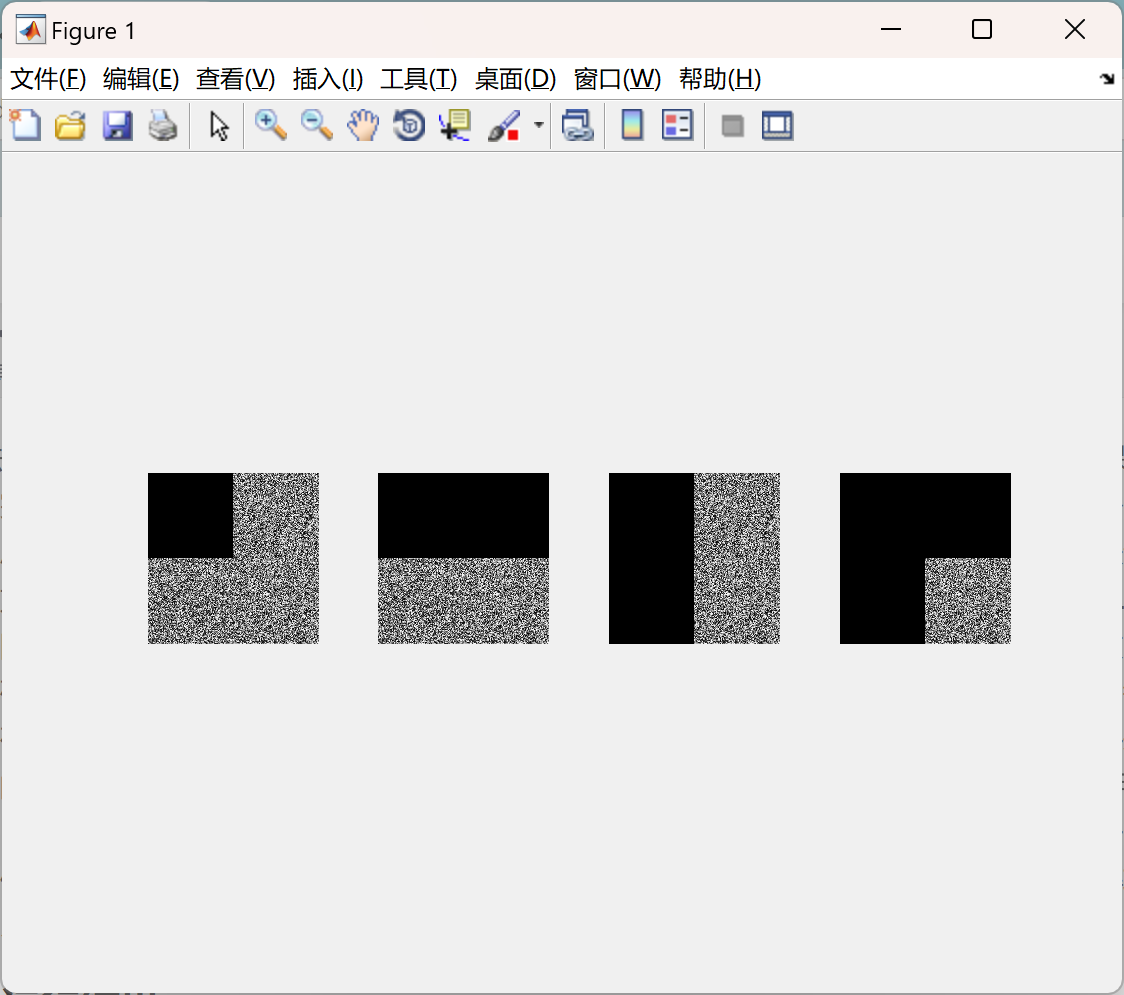The image size is (1124, 995).
Task: Select the third image with black left half
Action: pyautogui.click(x=694, y=558)
